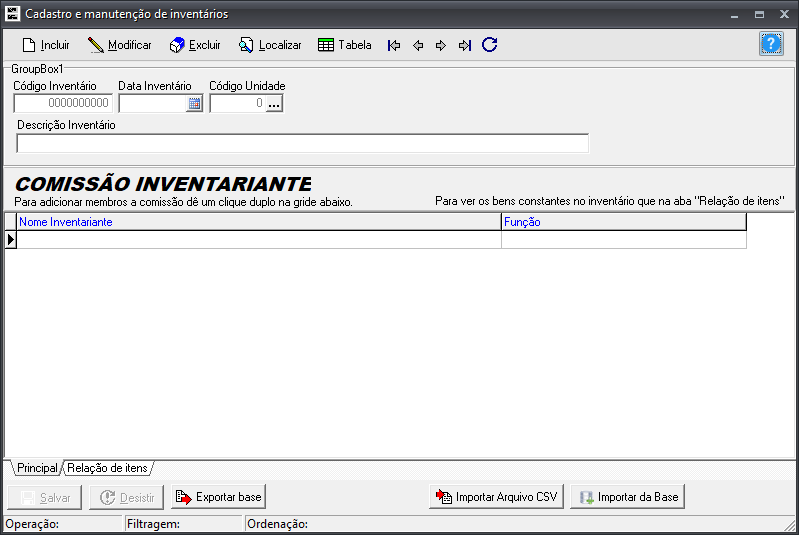Click the Salvar button

click(45, 497)
